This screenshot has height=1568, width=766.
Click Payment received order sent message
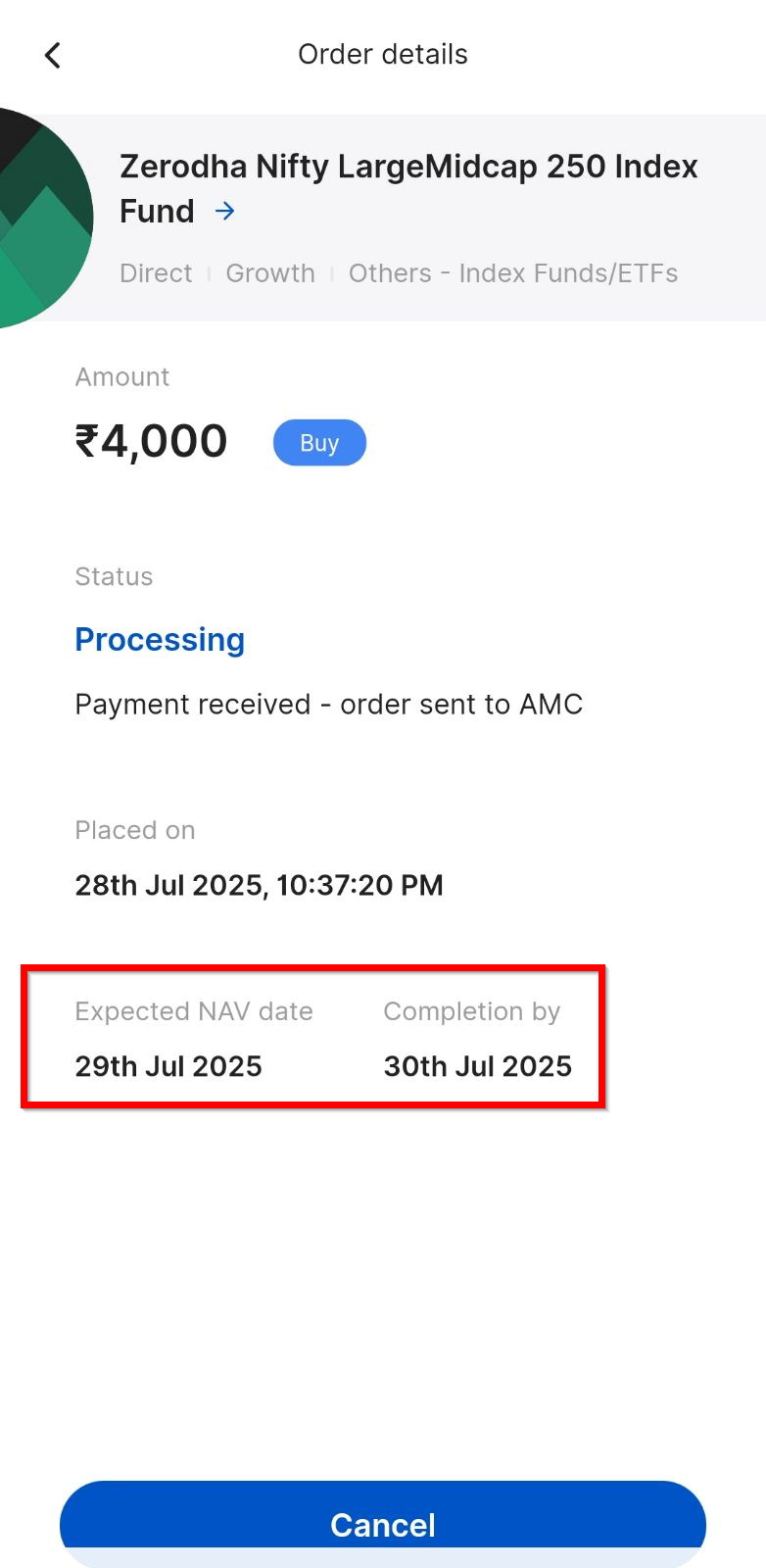329,705
